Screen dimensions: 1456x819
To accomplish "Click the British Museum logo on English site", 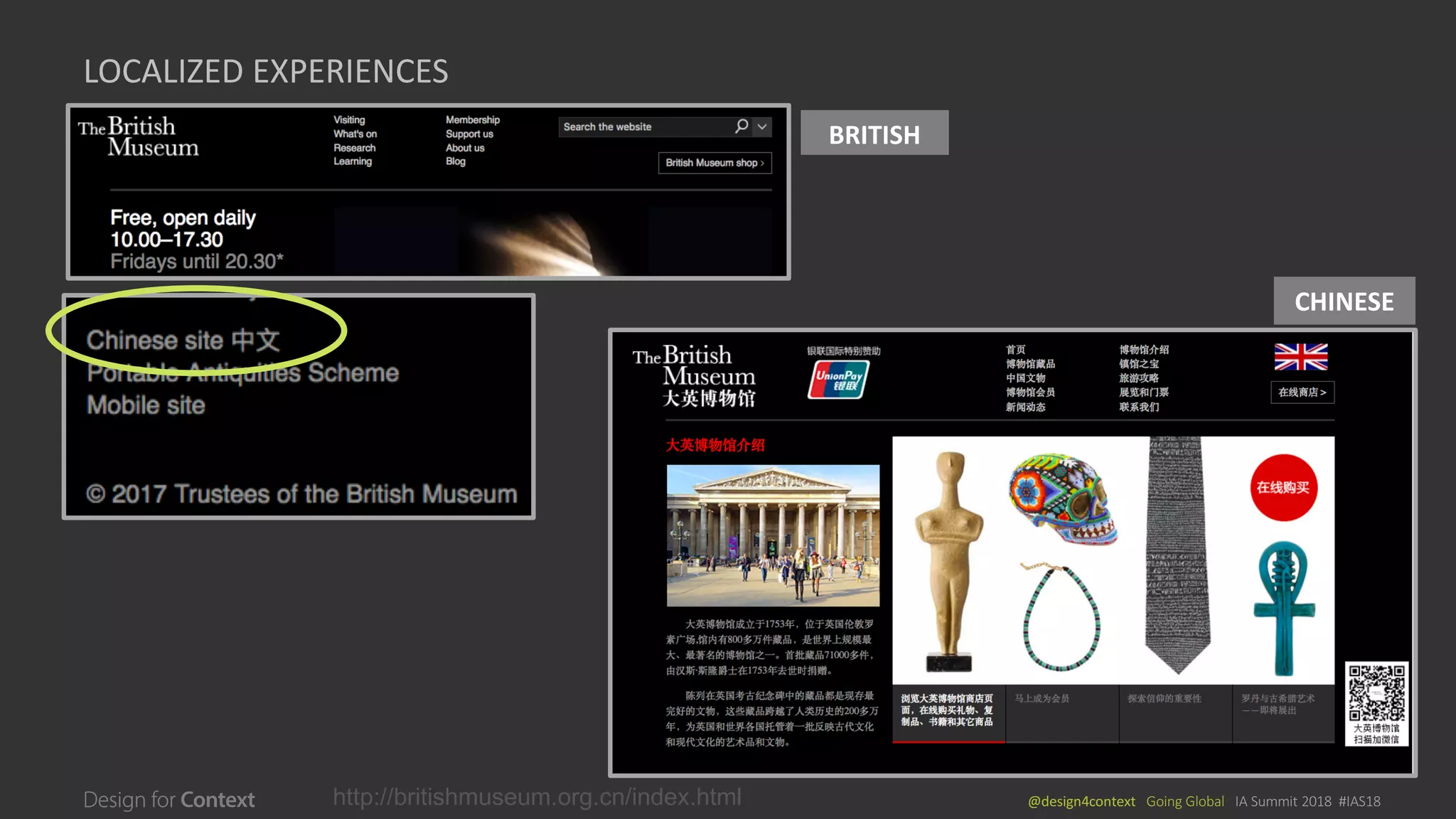I will point(139,136).
